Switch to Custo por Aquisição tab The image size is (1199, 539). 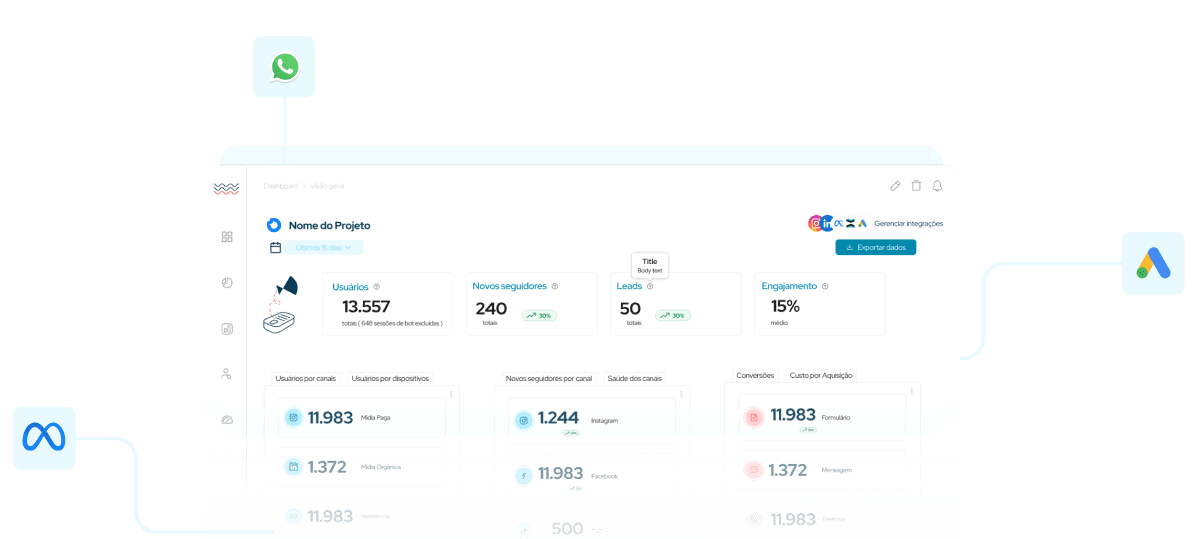[x=821, y=375]
